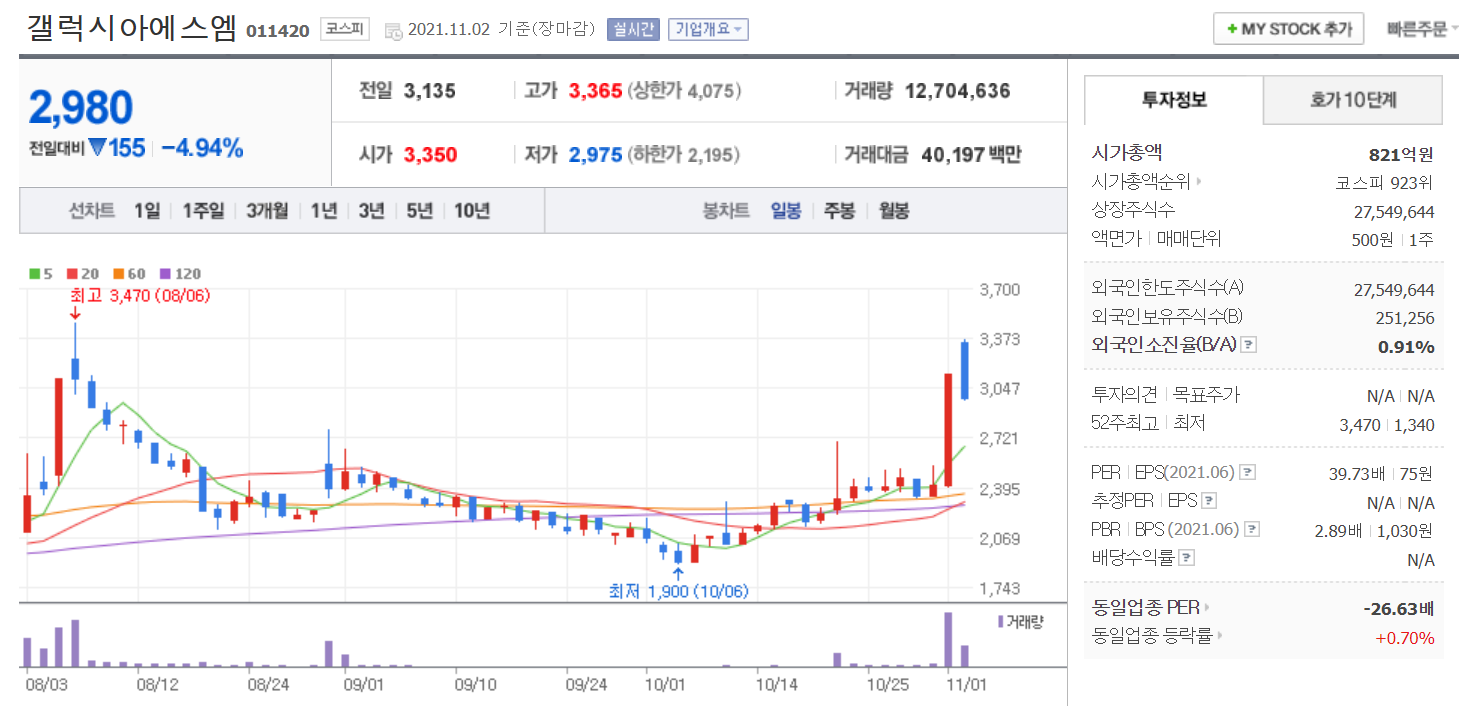The height and width of the screenshot is (706, 1463).
Task: Click the 최저 1,900 (10/06) chart marker
Action: click(x=678, y=591)
